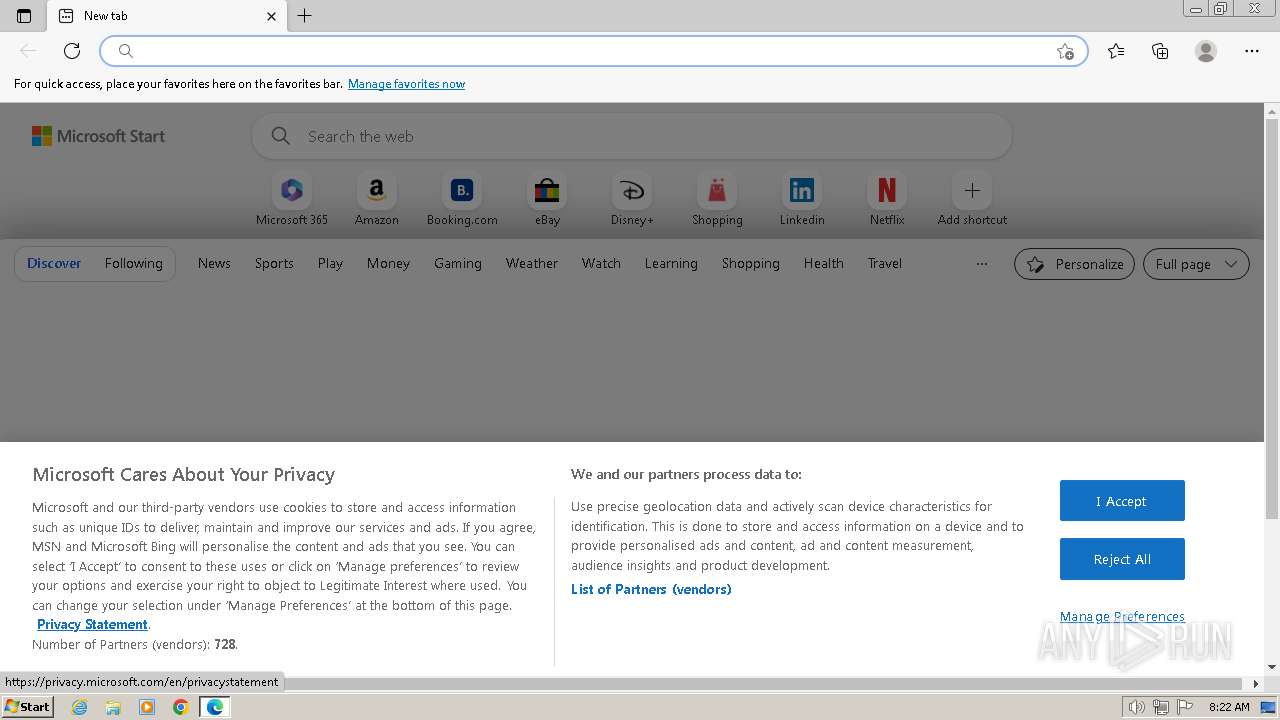The width and height of the screenshot is (1280, 720).
Task: Open the Collections icon
Action: coord(1160,51)
